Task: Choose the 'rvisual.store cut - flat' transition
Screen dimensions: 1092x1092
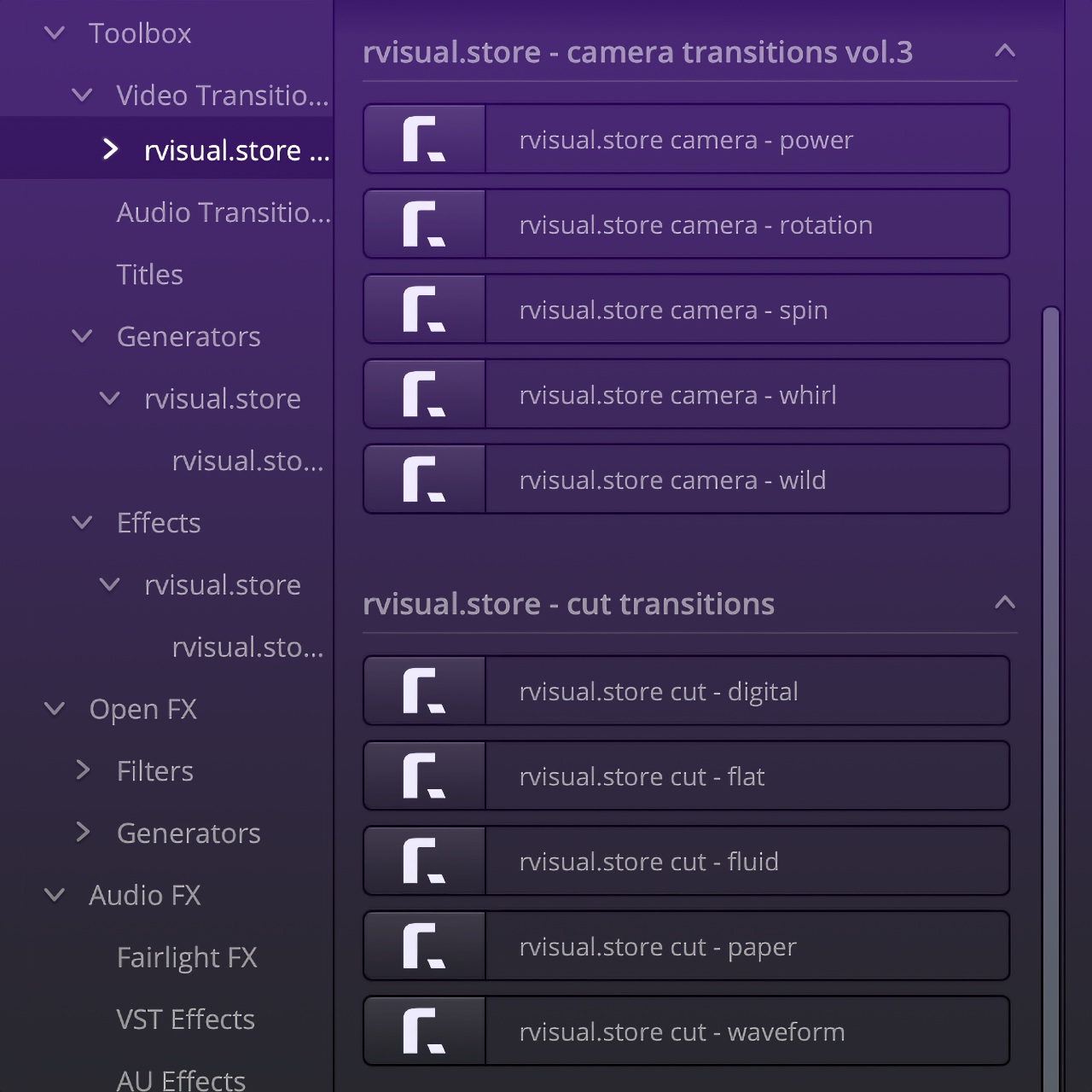Action: point(642,776)
